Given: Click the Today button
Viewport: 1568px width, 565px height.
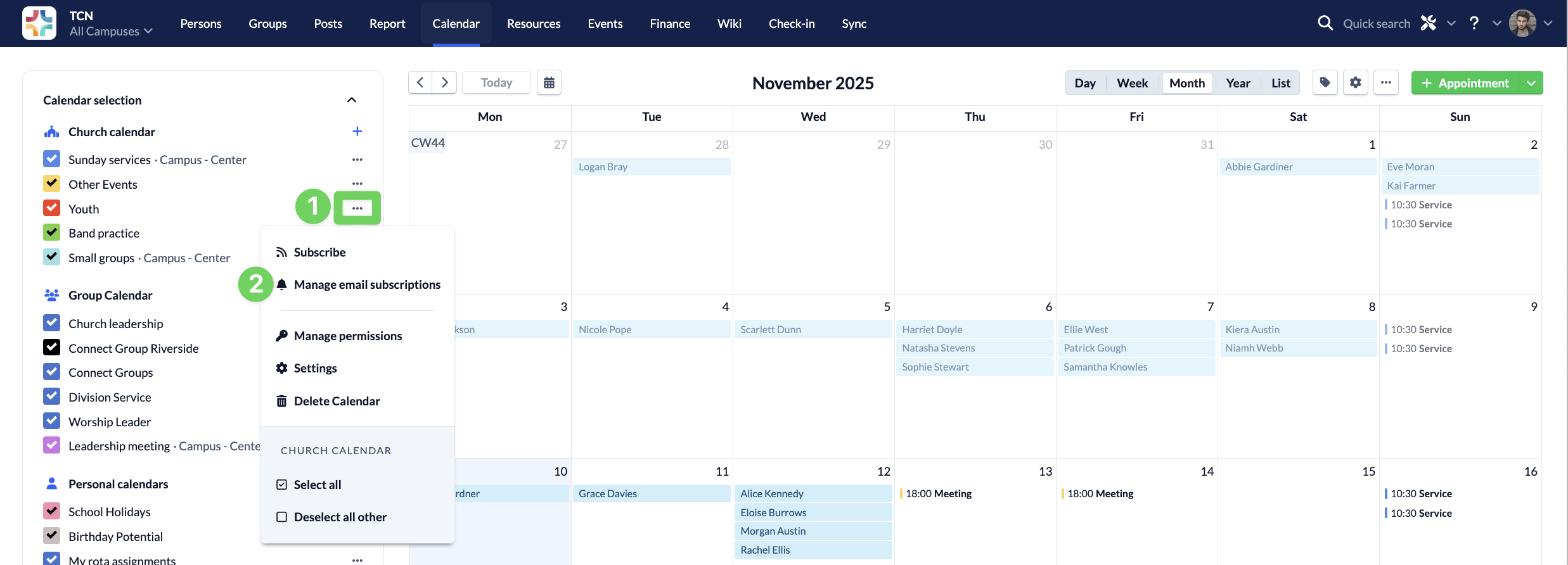Looking at the screenshot, I should (x=496, y=83).
